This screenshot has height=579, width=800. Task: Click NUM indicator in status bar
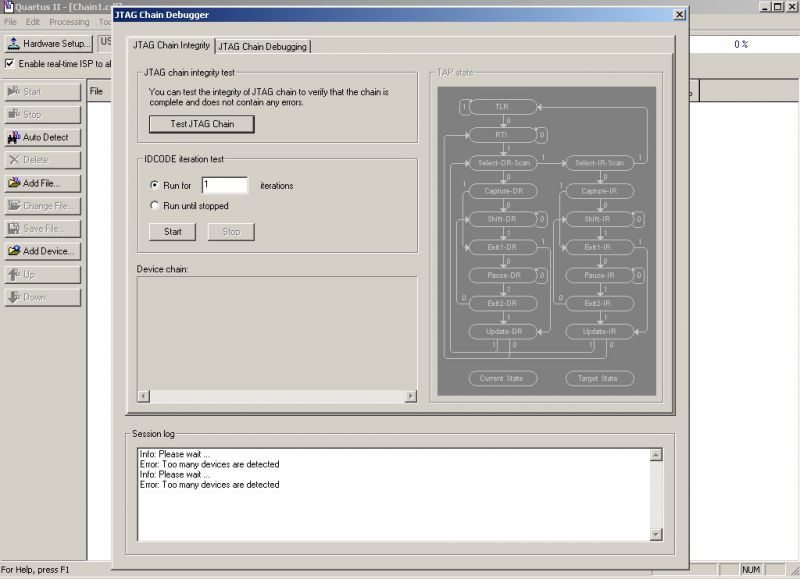[751, 569]
